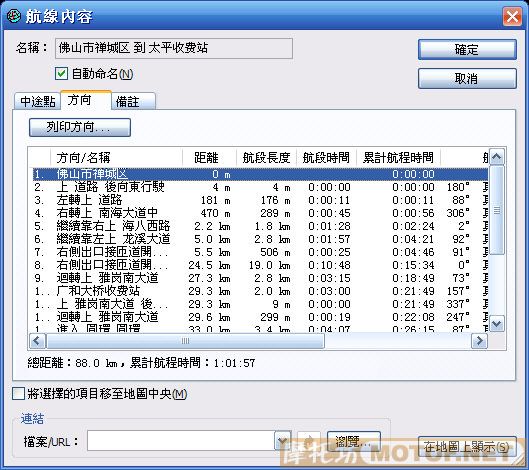The width and height of the screenshot is (529, 470).
Task: Click the 確定 confirm button
Action: pyautogui.click(x=467, y=50)
